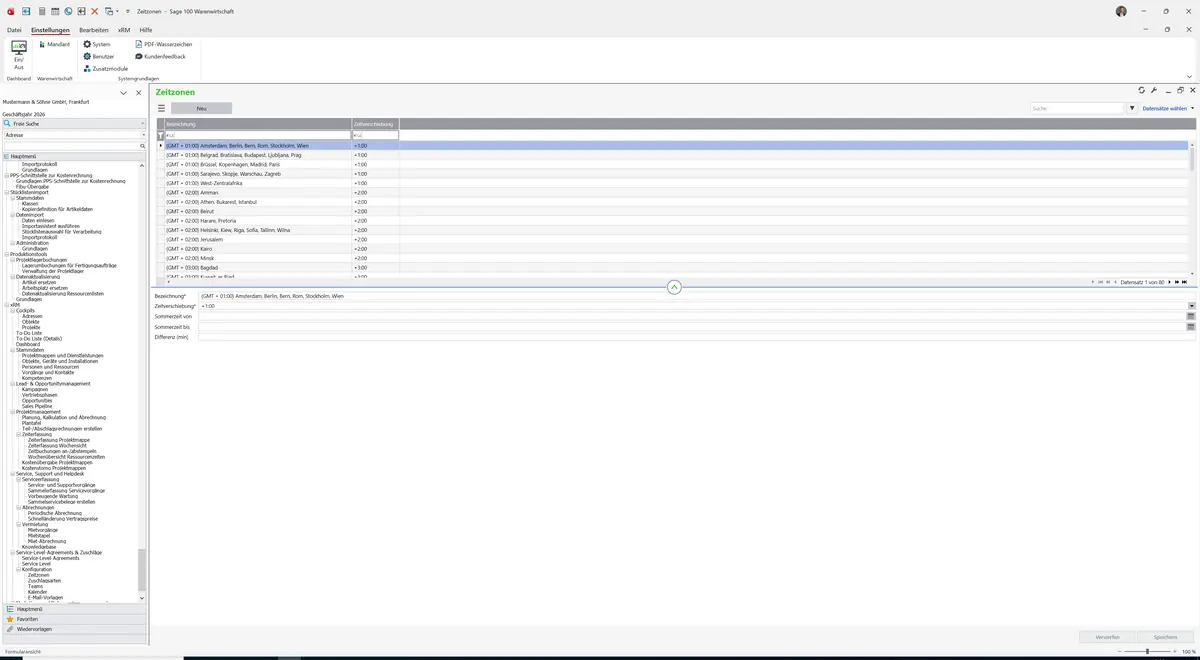Open Mandant settings in ribbon
The height and width of the screenshot is (660, 1200).
click(x=53, y=44)
